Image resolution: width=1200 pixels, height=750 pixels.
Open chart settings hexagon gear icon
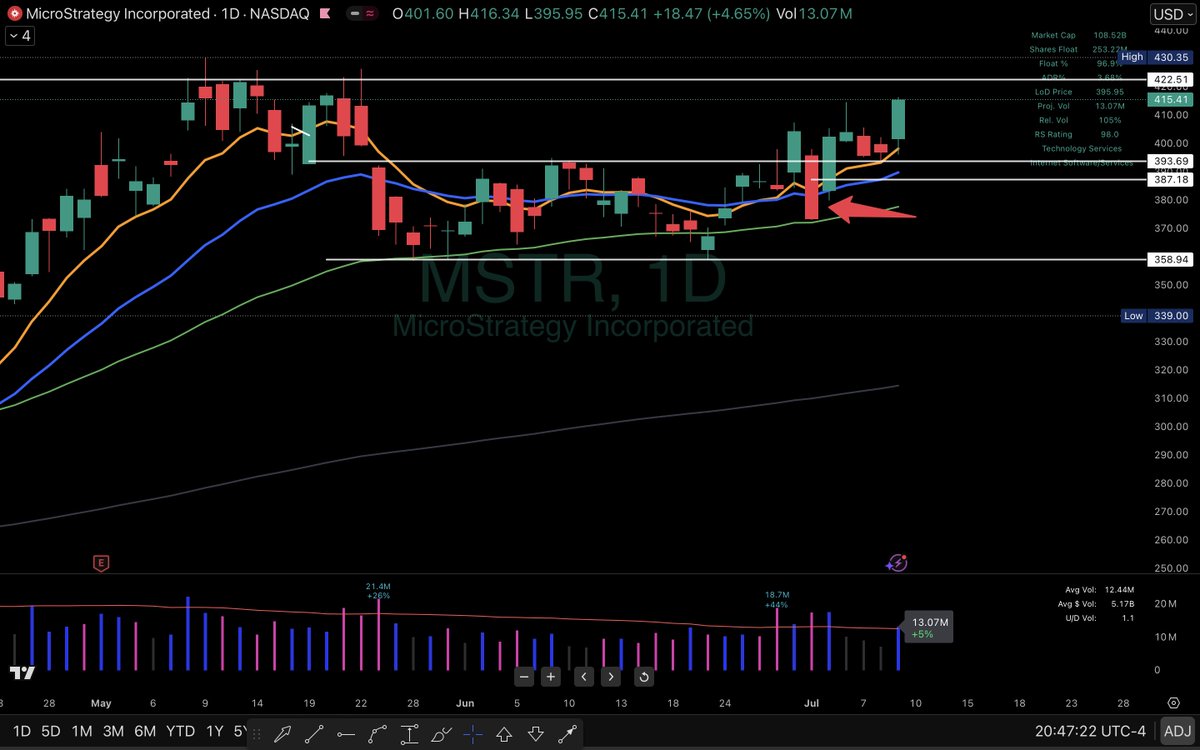point(1173,703)
